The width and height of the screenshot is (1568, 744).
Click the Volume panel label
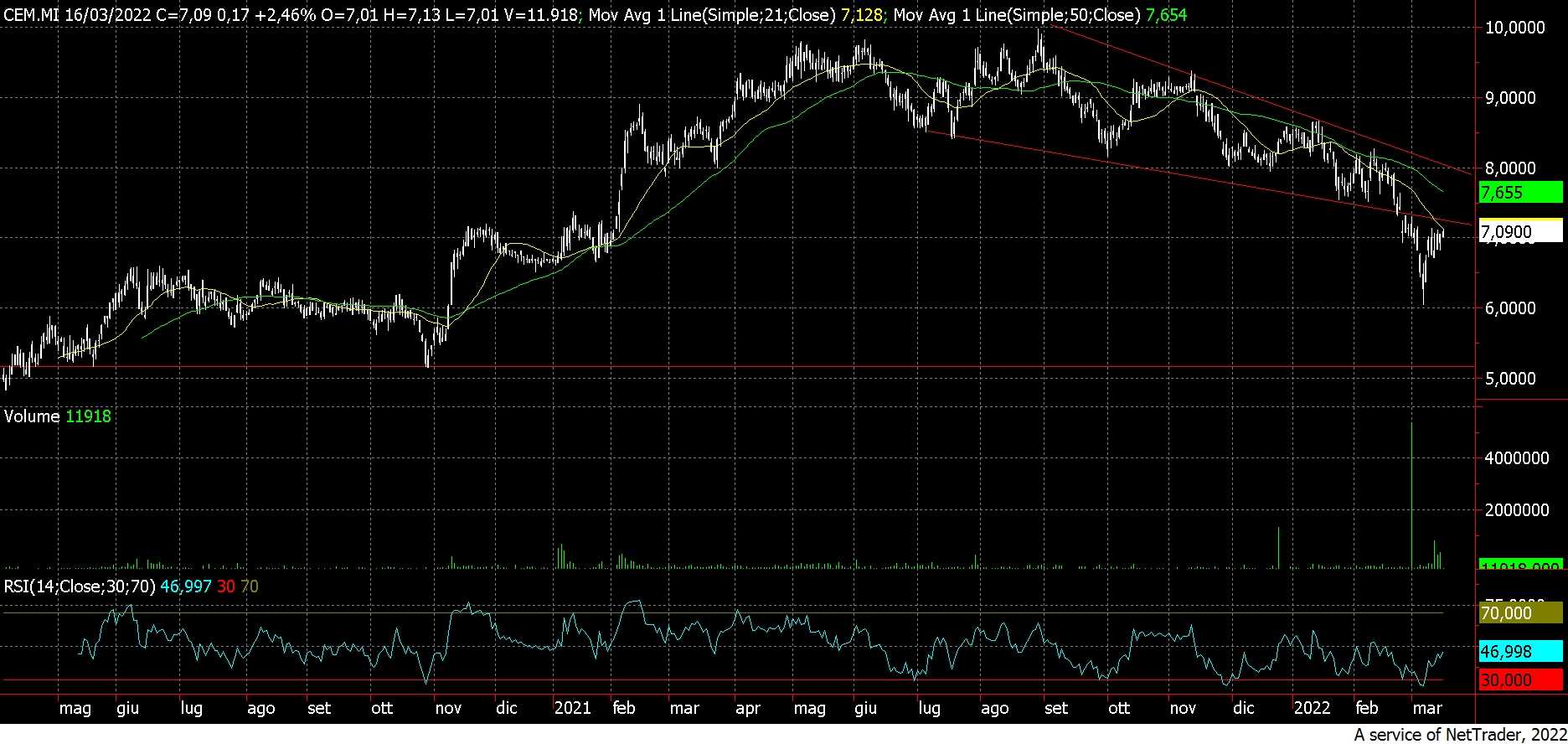[x=32, y=416]
